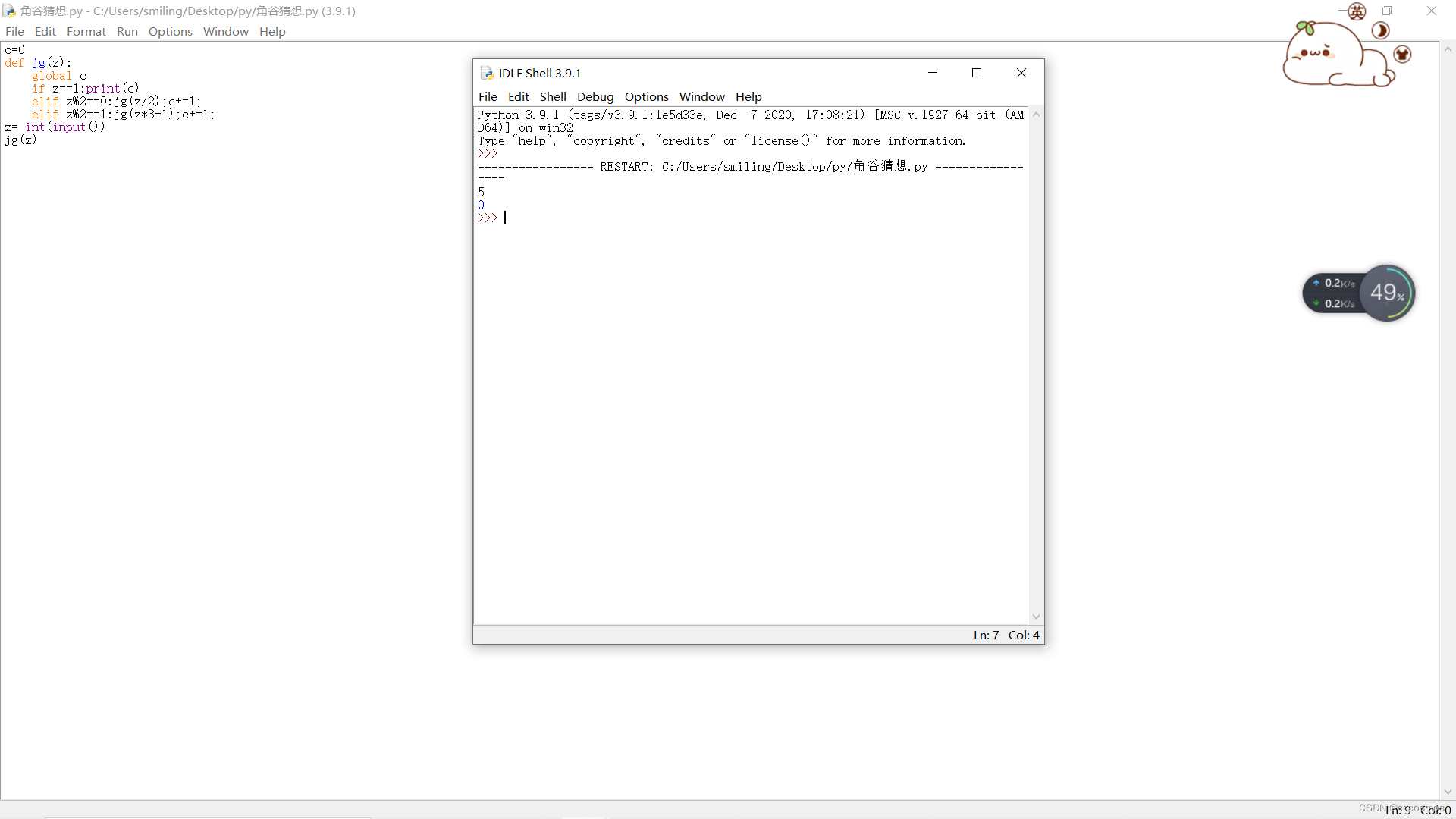Click shell status 'Ln: 7' indicator
Image resolution: width=1456 pixels, height=819 pixels.
tap(986, 635)
